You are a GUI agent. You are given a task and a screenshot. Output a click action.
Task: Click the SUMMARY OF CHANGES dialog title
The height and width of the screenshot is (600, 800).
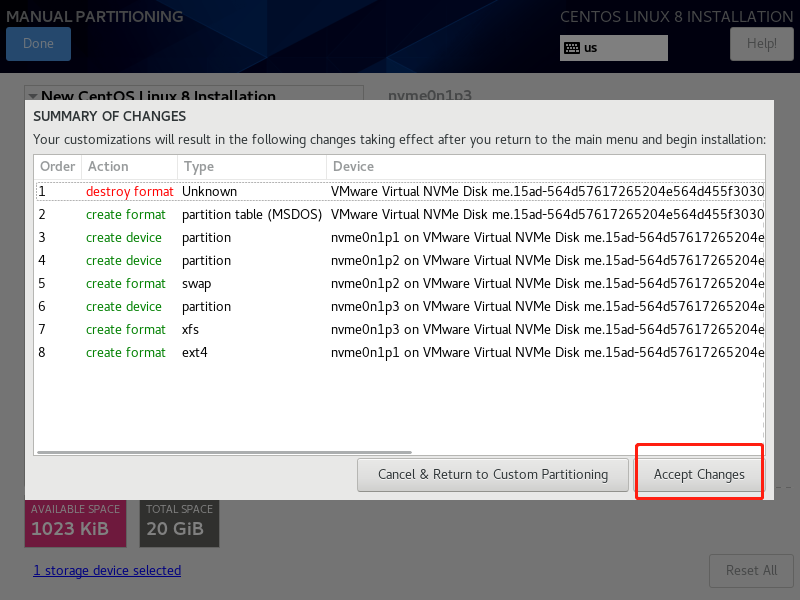click(110, 116)
